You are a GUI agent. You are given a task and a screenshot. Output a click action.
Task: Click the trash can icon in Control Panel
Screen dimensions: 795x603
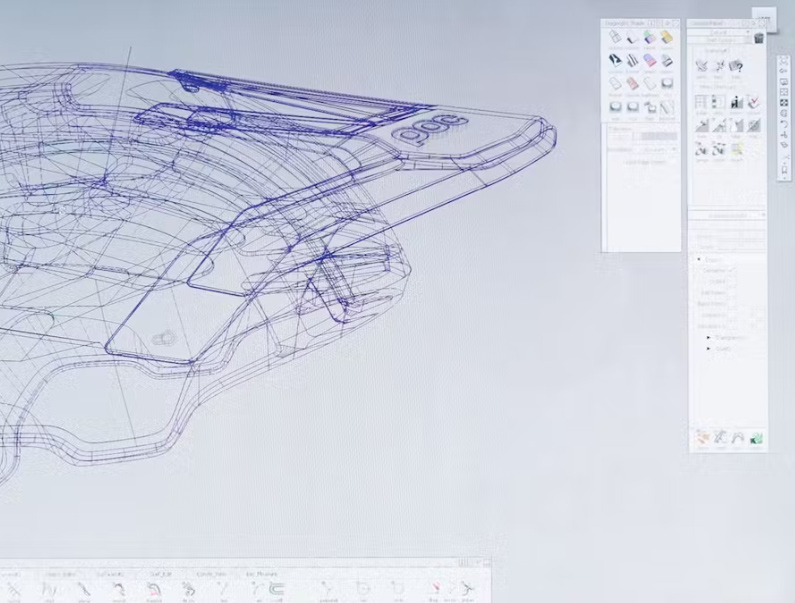(x=759, y=38)
